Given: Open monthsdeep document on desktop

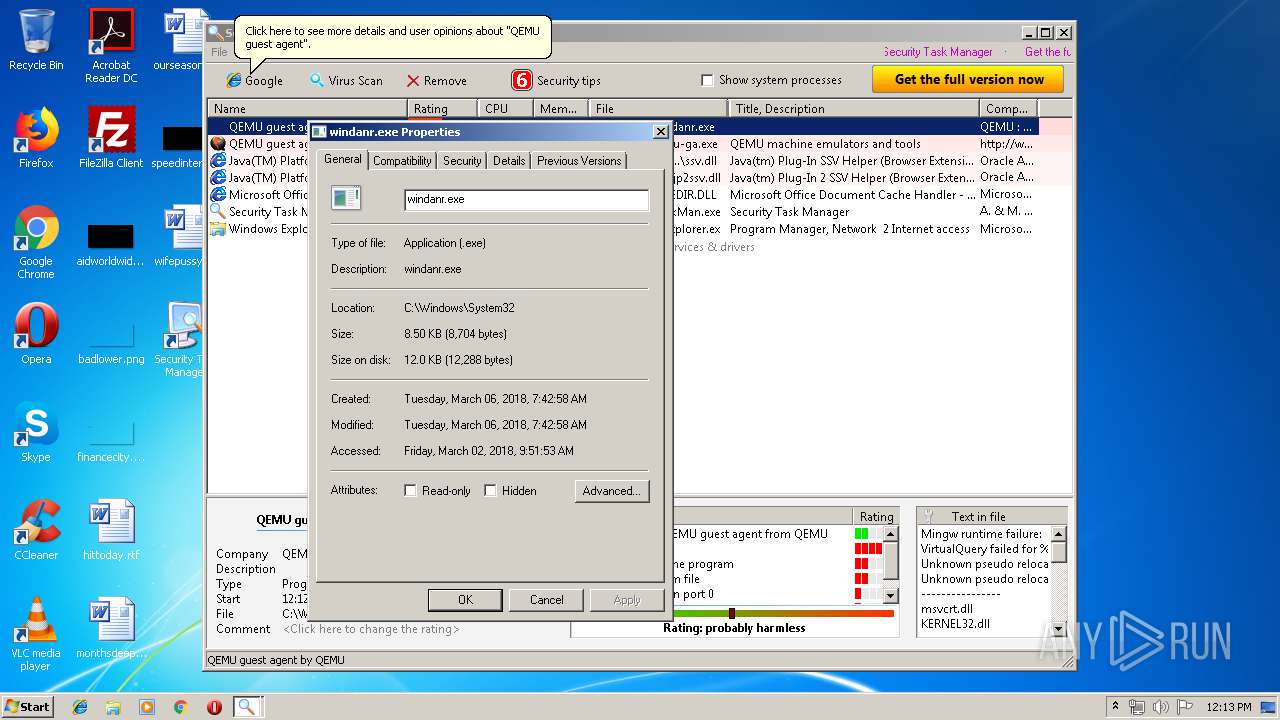Looking at the screenshot, I should (x=111, y=627).
